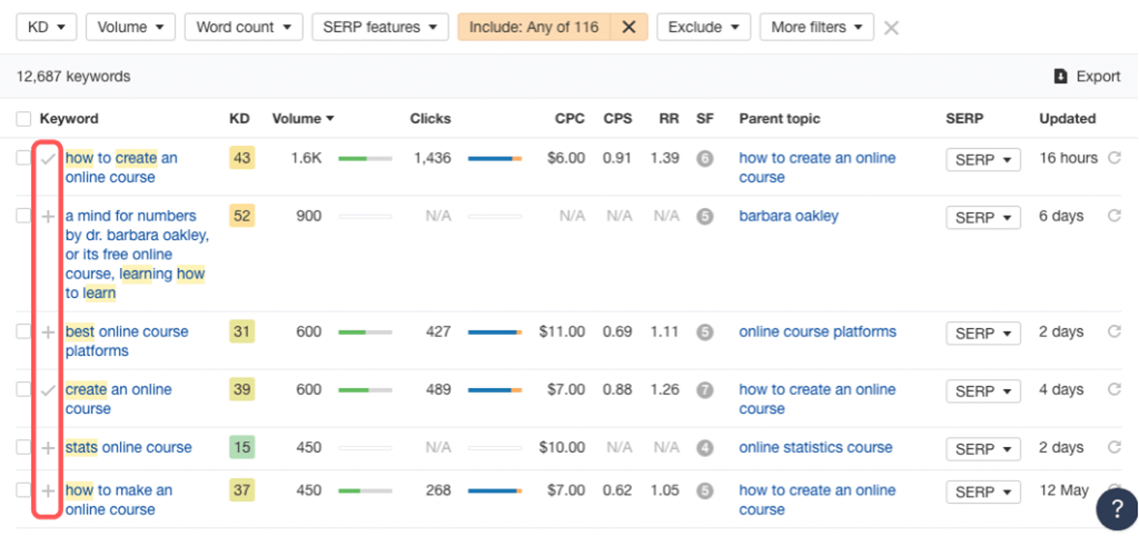Screen dimensions: 1139x536
Task: Sort by the Clicks column header
Action: tap(430, 119)
